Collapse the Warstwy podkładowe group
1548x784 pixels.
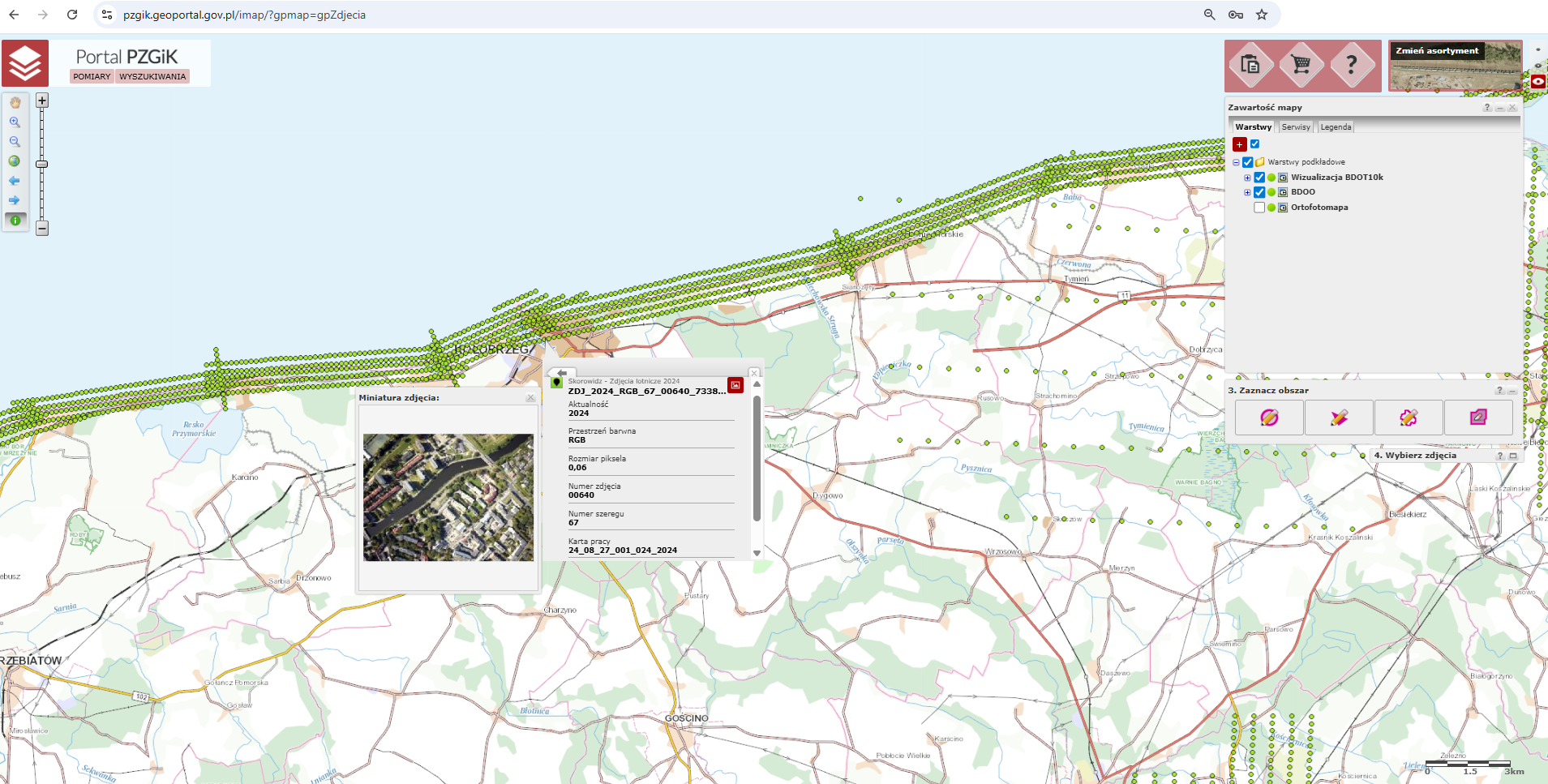point(1236,162)
